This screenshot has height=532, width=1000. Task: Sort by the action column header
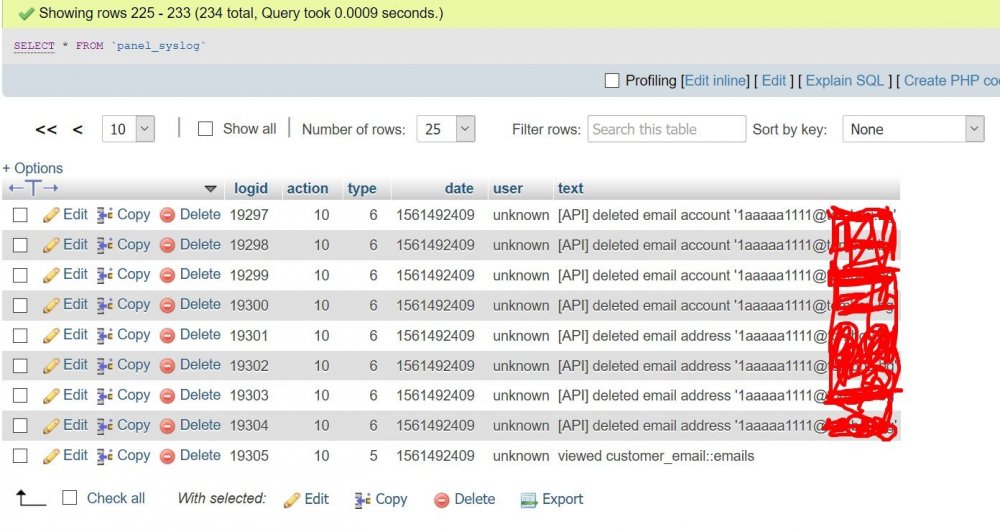point(307,188)
